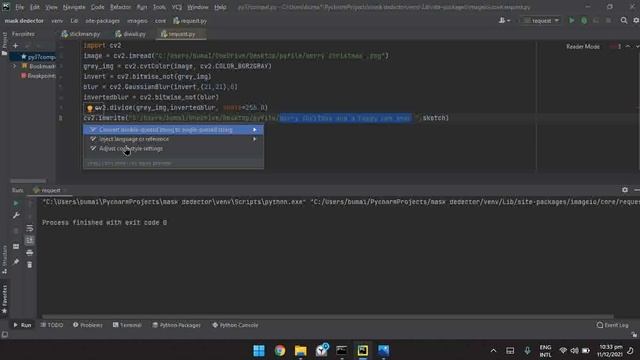
Task: Click the Run console horizontal scrollbar
Action: [x=327, y=316]
